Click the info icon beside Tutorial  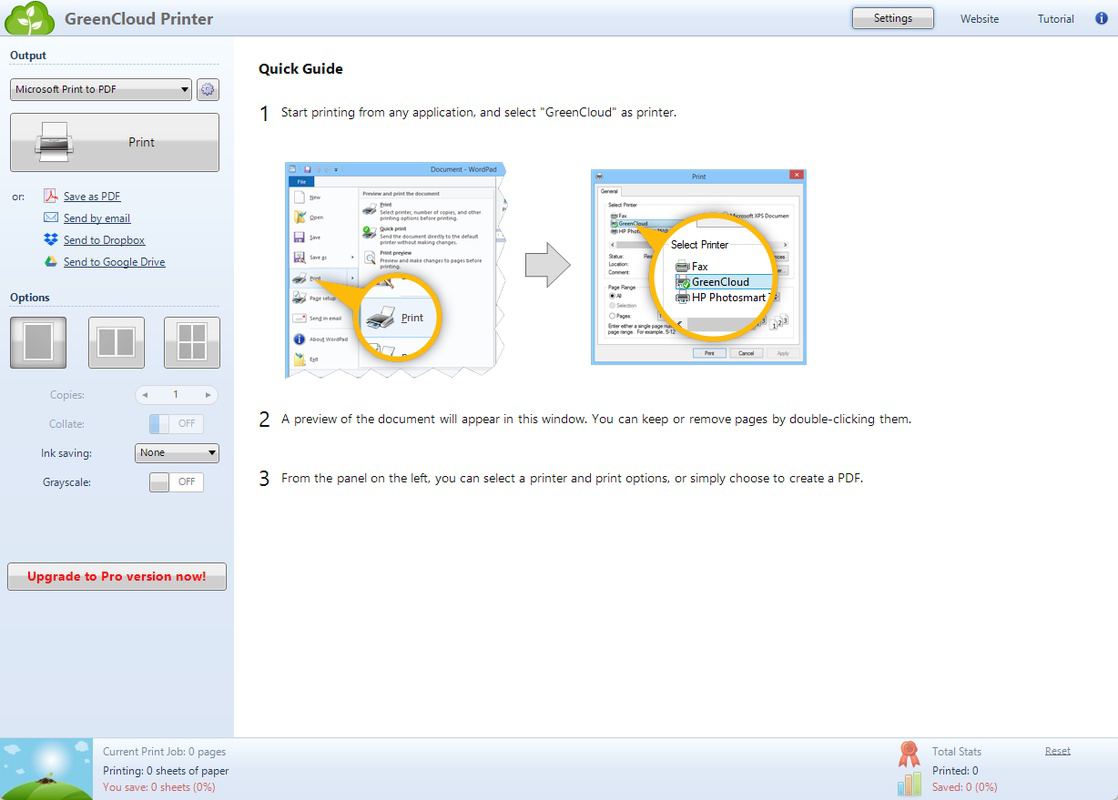click(x=1101, y=19)
